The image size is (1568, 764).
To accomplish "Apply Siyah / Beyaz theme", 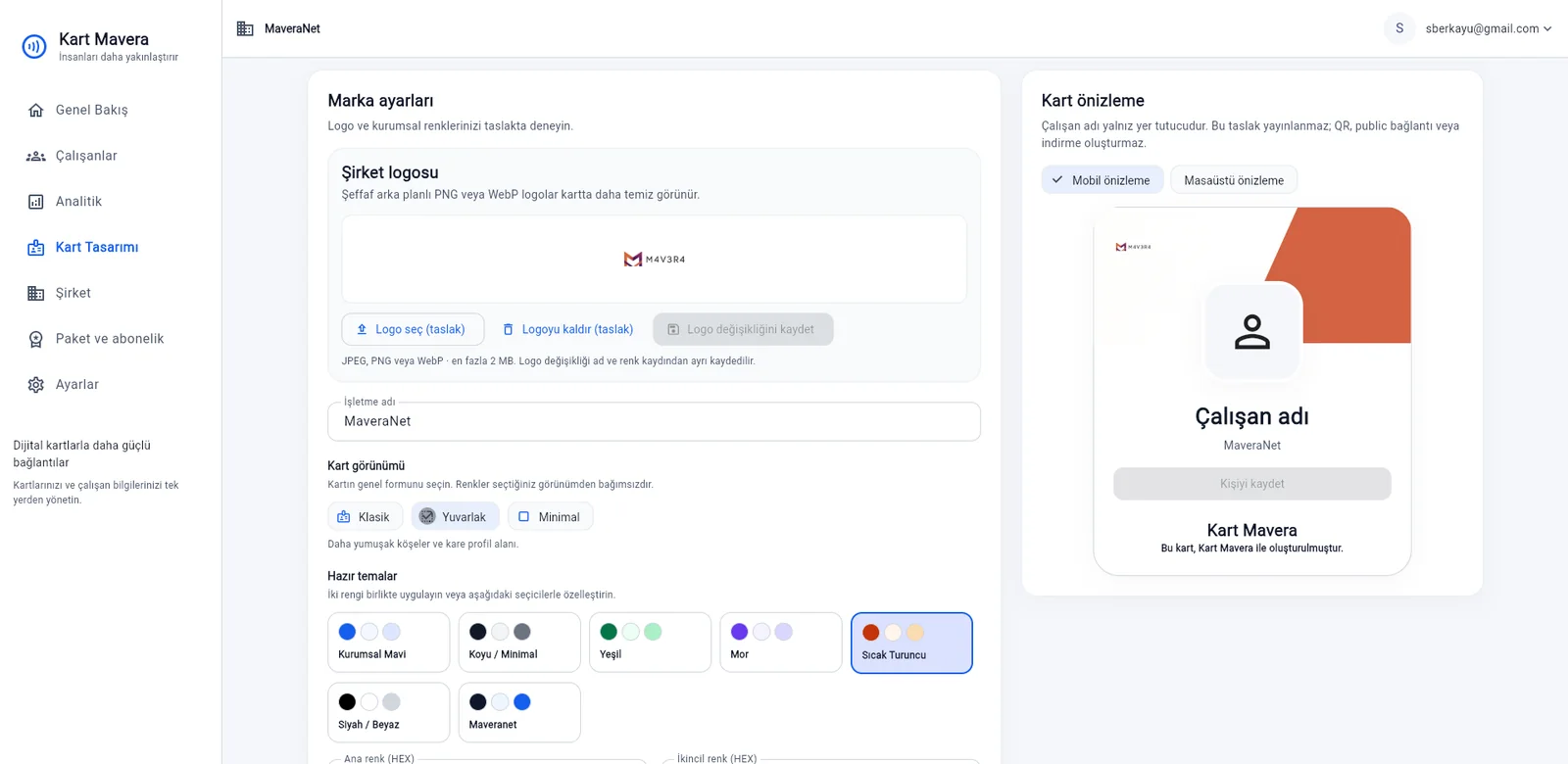I will point(389,713).
